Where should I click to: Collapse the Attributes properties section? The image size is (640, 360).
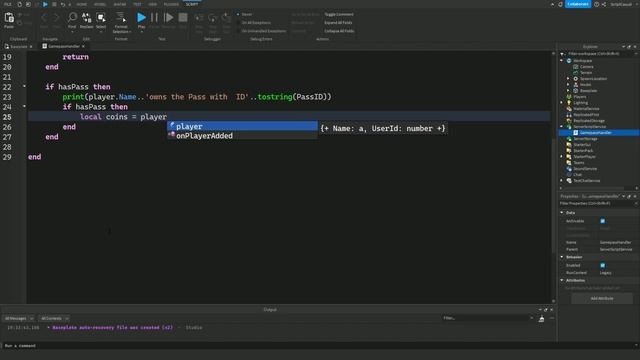coord(562,280)
